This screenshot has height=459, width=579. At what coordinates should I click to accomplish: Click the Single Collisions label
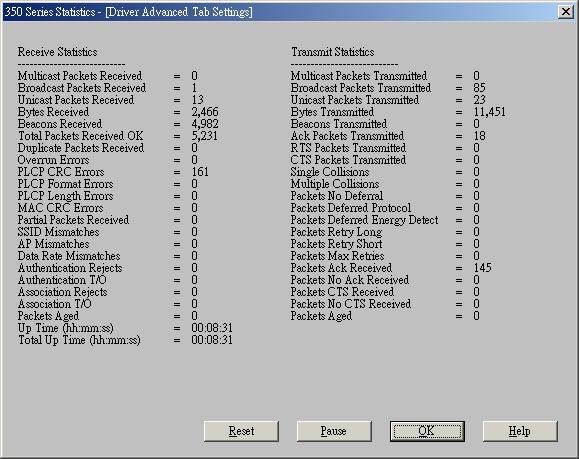tap(330, 172)
